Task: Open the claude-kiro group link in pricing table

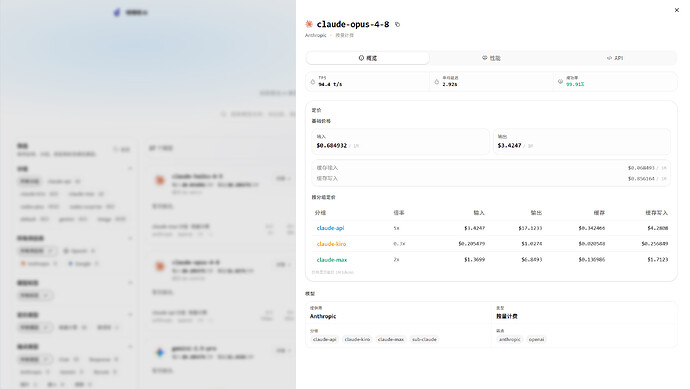Action: pos(331,244)
